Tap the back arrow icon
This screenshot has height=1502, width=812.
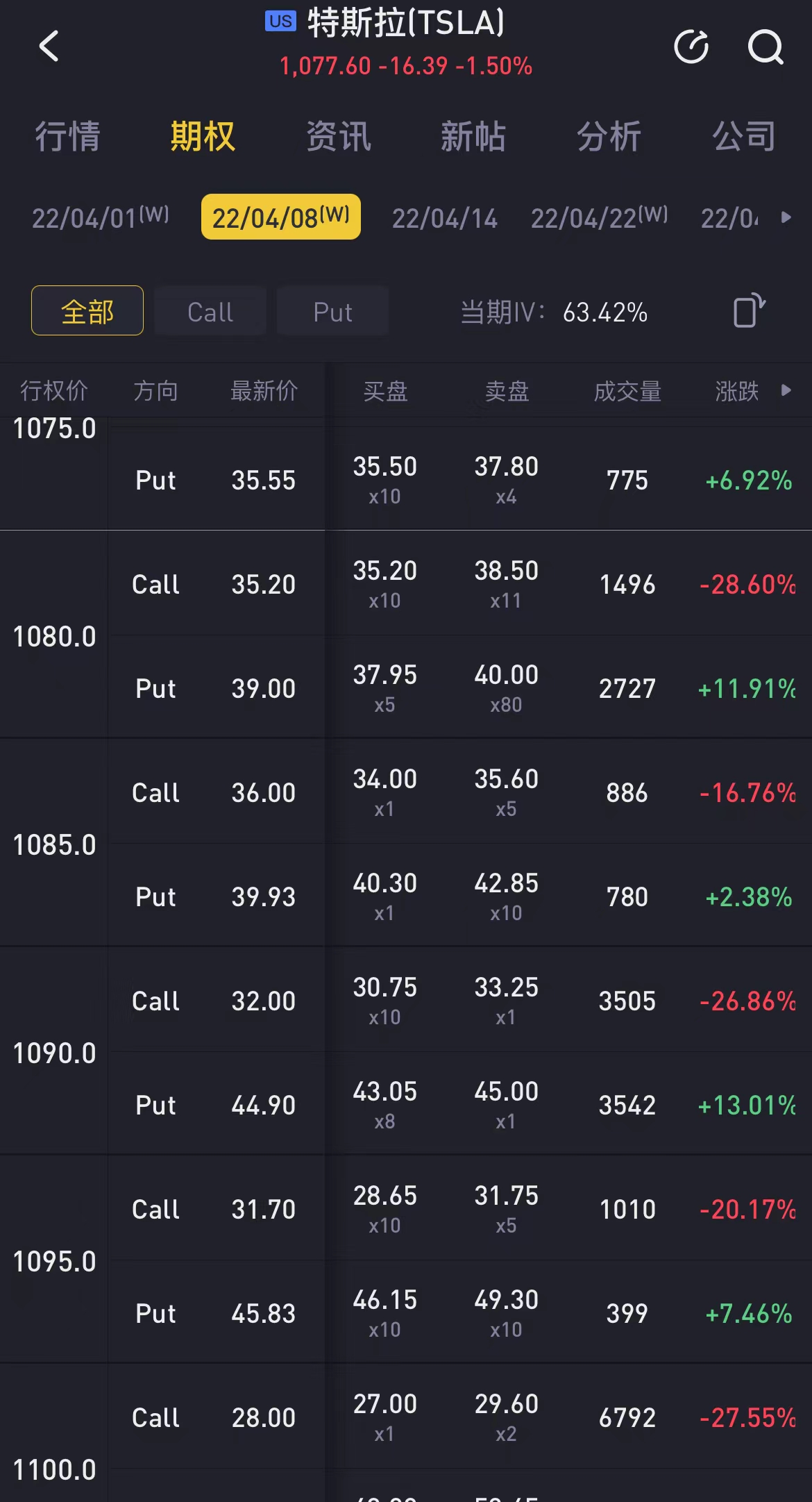[x=49, y=47]
